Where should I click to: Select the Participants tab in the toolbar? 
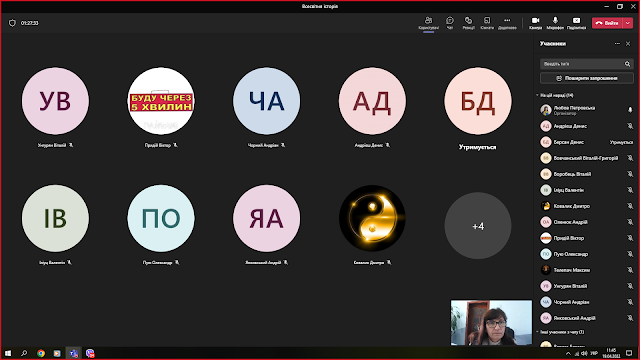tap(429, 23)
